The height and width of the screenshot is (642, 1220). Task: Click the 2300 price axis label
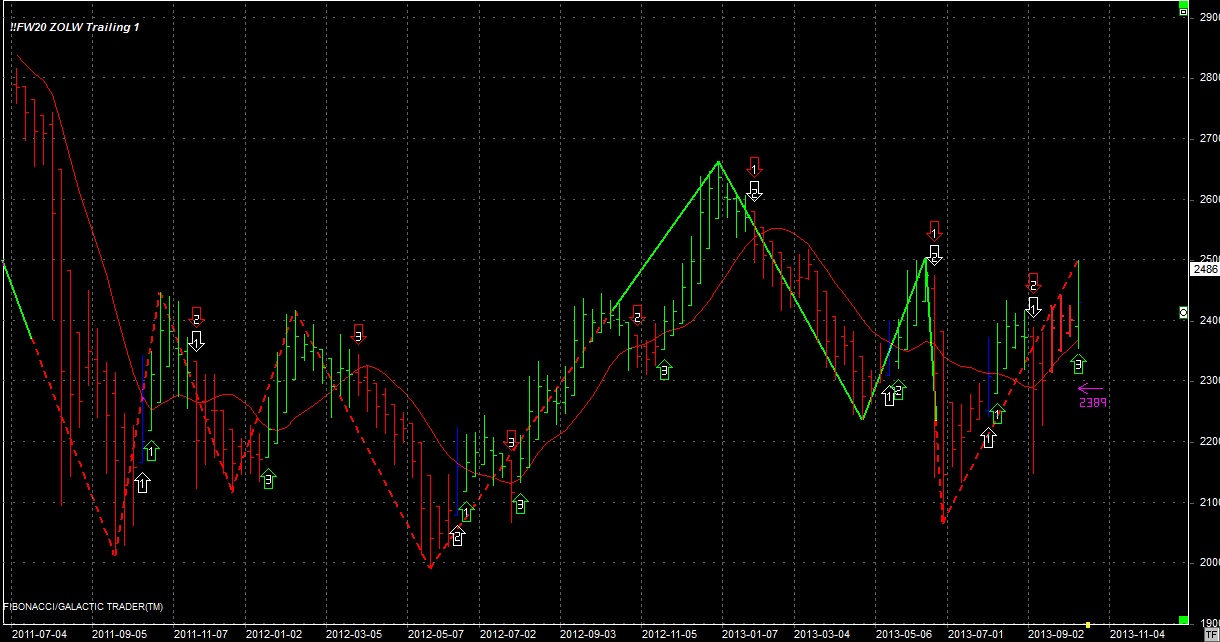pos(1208,380)
